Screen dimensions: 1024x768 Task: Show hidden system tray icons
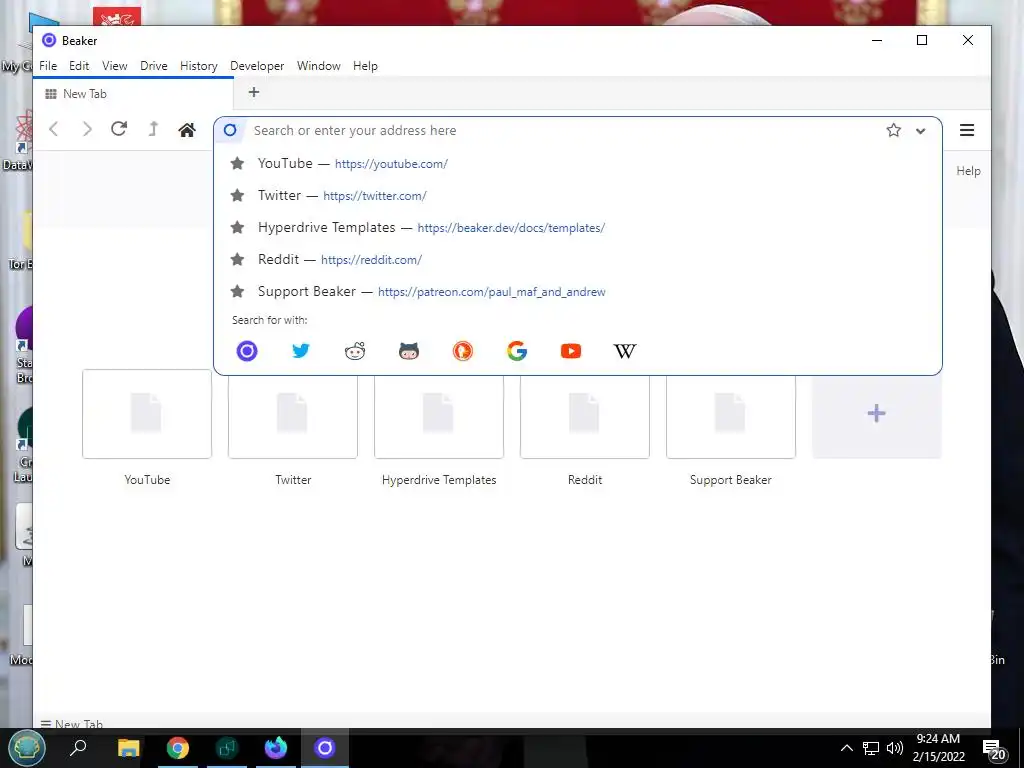(846, 748)
